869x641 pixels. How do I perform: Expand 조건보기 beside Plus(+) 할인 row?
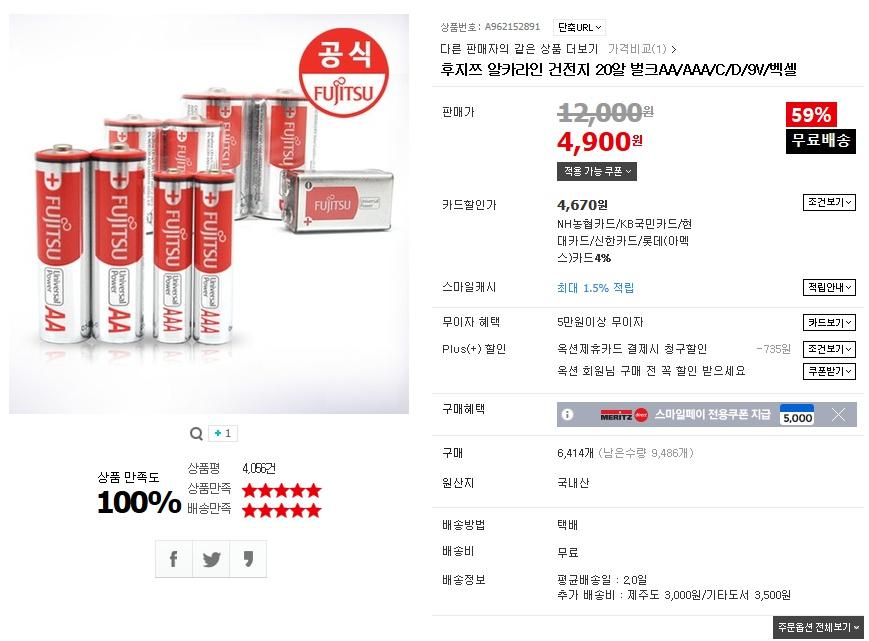[x=829, y=349]
